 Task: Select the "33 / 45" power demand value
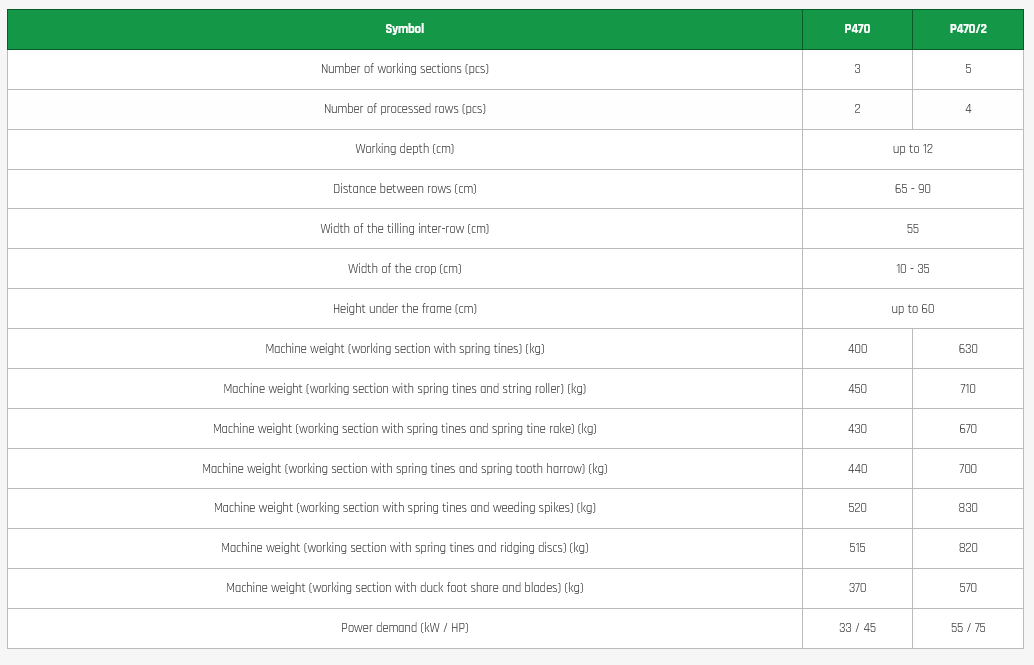click(857, 628)
